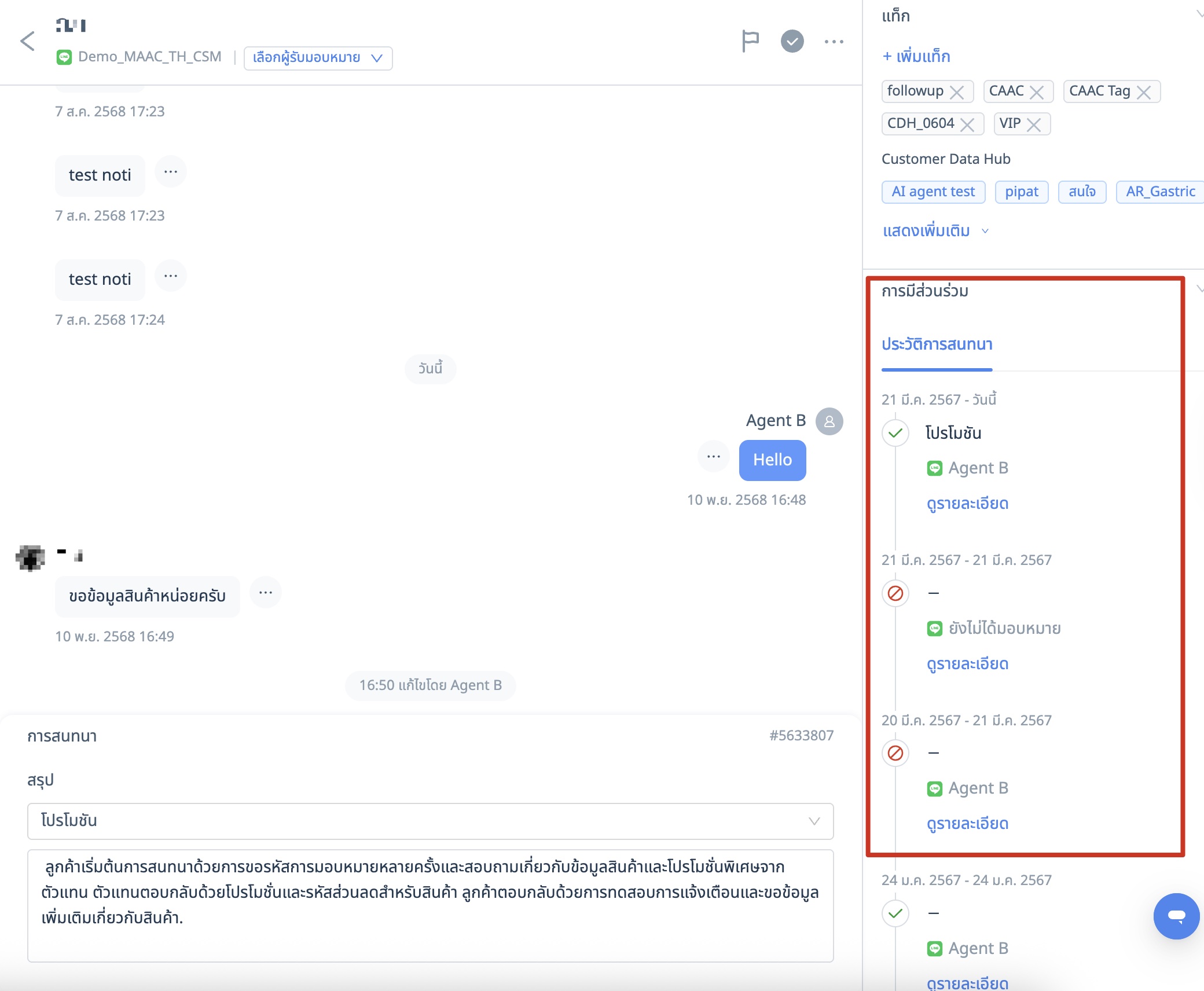Click green check status icon for 24 ม.ค. entry
1204x991 pixels.
click(895, 913)
